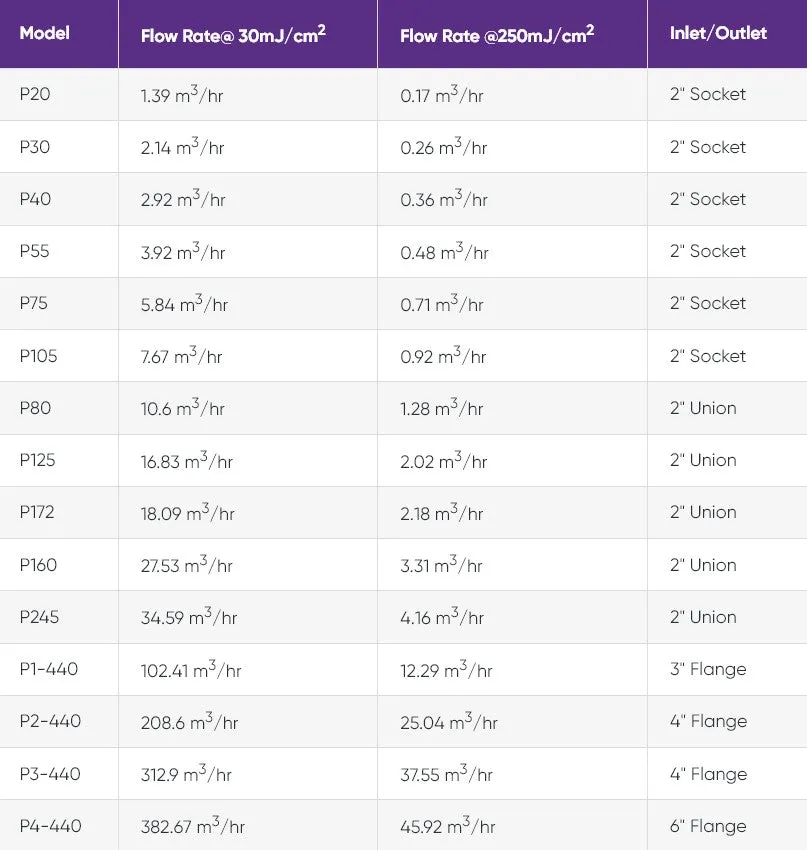Image resolution: width=807 pixels, height=850 pixels.
Task: Select the 16.83 m³/hr flow rate value
Action: pyautogui.click(x=186, y=460)
